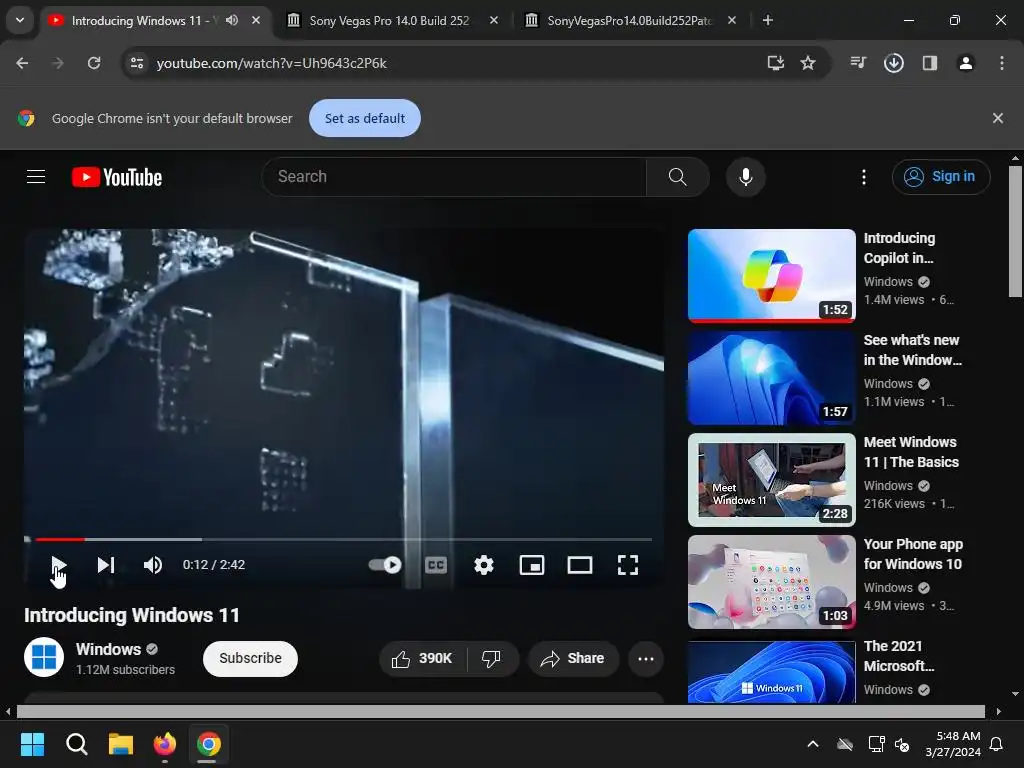Open YouTube settings three-dot menu
The image size is (1024, 768).
tap(864, 177)
